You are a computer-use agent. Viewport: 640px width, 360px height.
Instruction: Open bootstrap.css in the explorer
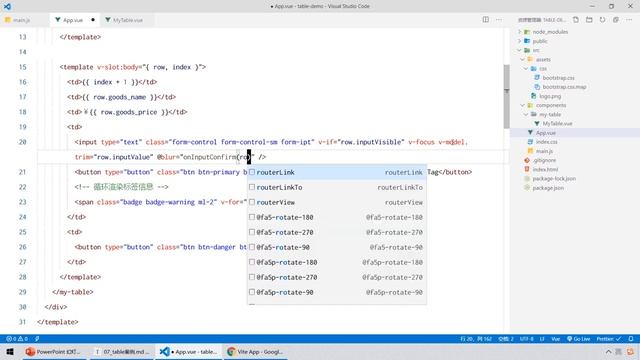coord(558,78)
